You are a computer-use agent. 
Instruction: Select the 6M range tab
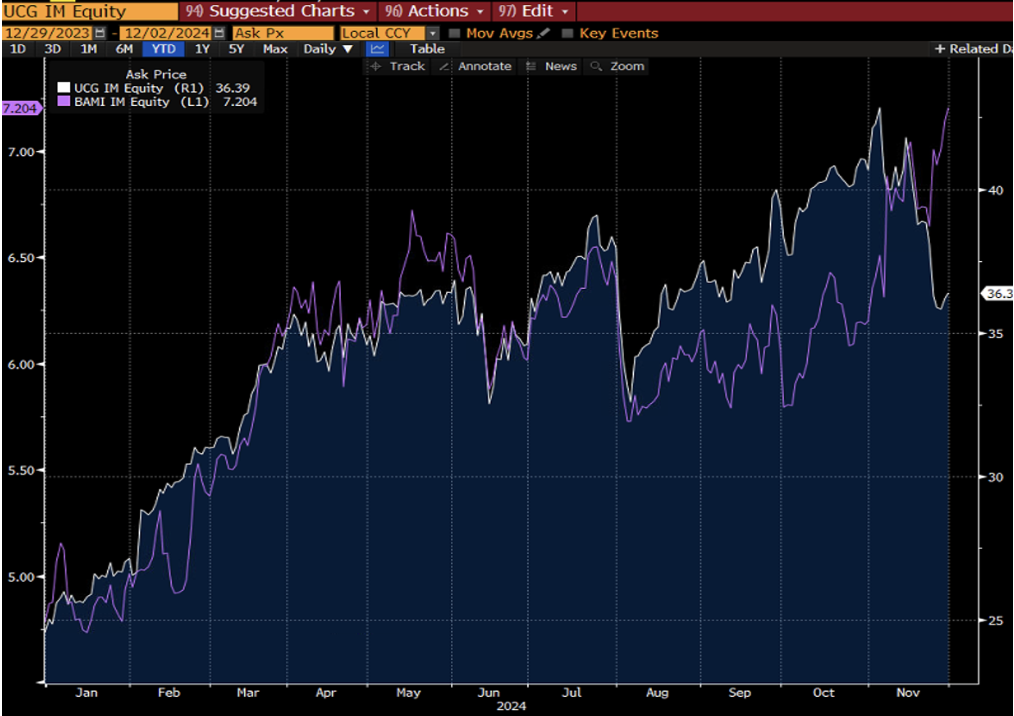124,49
